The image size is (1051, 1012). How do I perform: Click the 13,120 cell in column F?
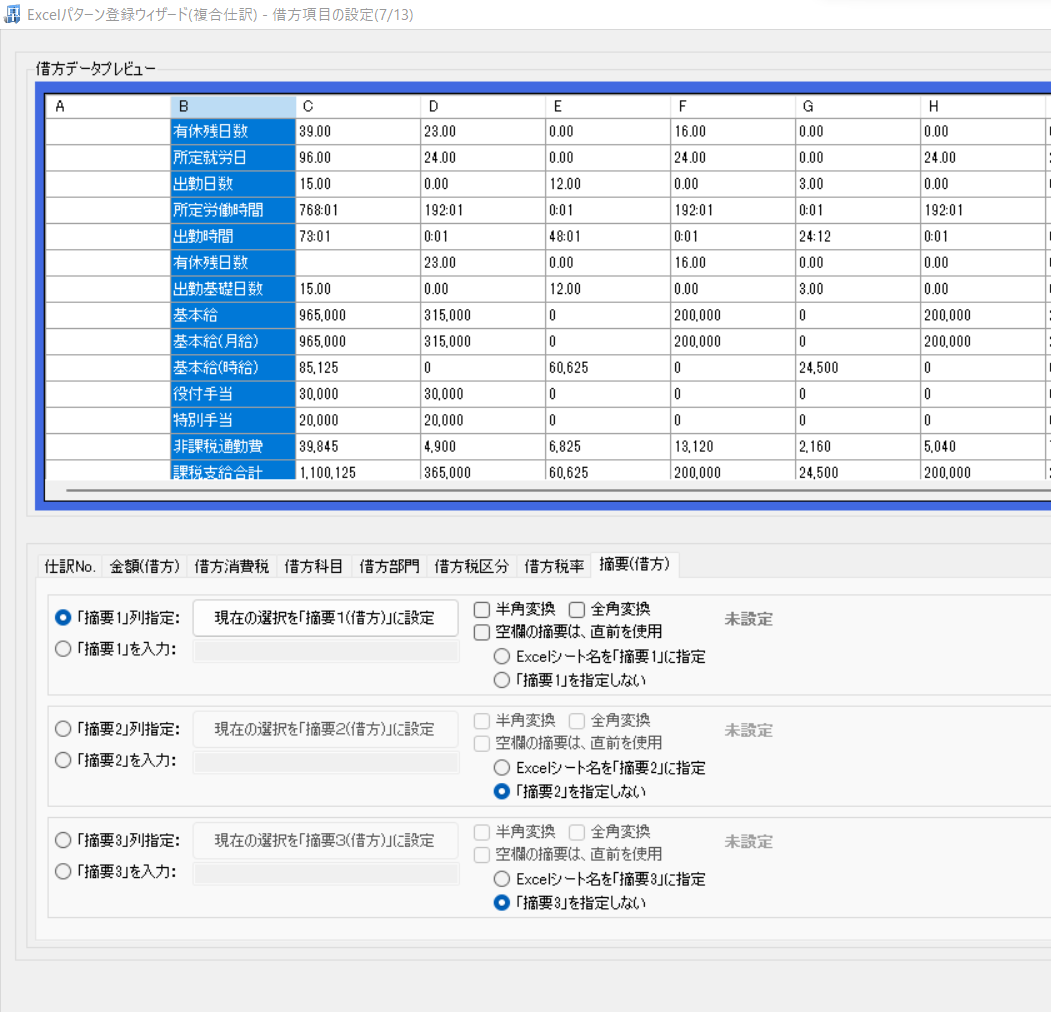click(733, 446)
